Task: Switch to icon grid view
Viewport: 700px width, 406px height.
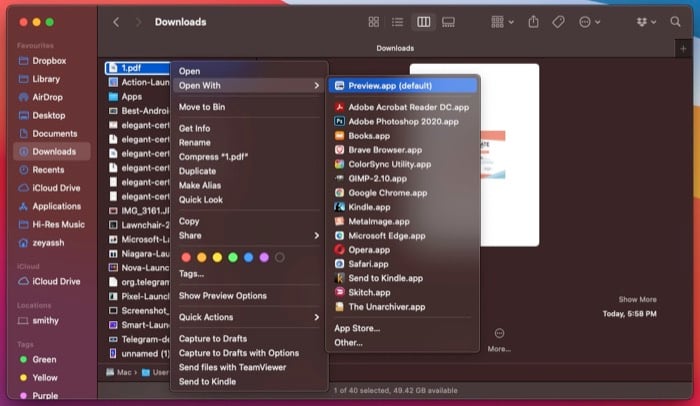Action: [374, 22]
